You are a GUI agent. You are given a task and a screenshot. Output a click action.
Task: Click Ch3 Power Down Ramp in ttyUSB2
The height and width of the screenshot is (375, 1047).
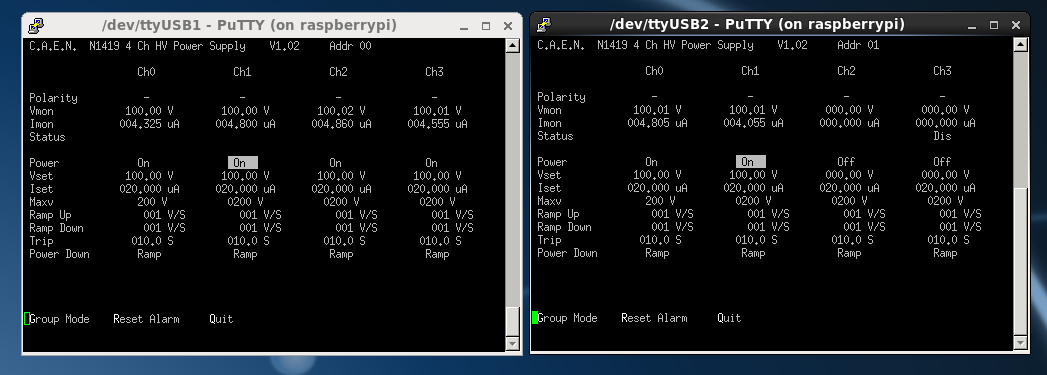946,254
